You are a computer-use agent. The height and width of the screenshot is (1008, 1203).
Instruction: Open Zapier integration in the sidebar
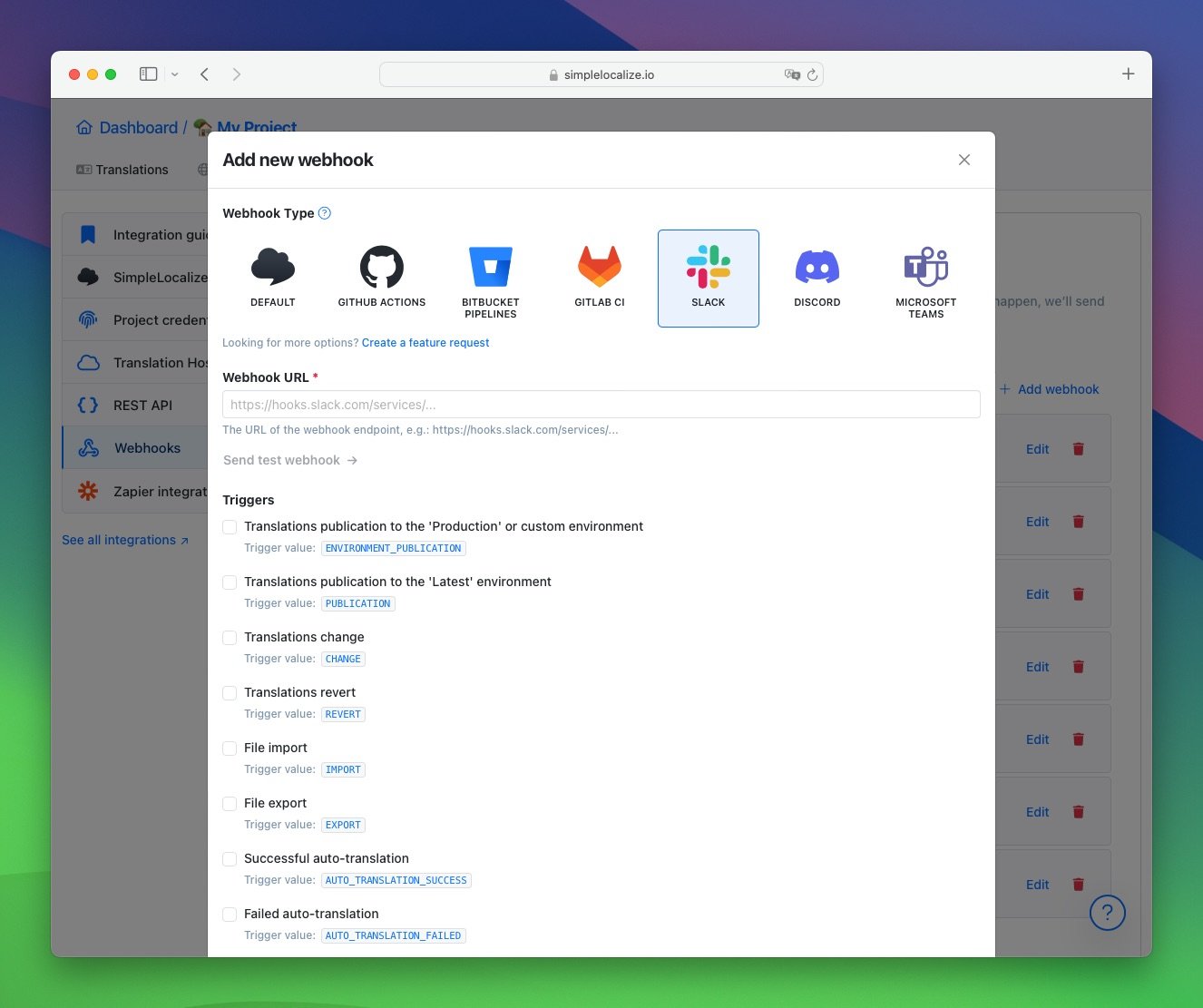pos(135,492)
